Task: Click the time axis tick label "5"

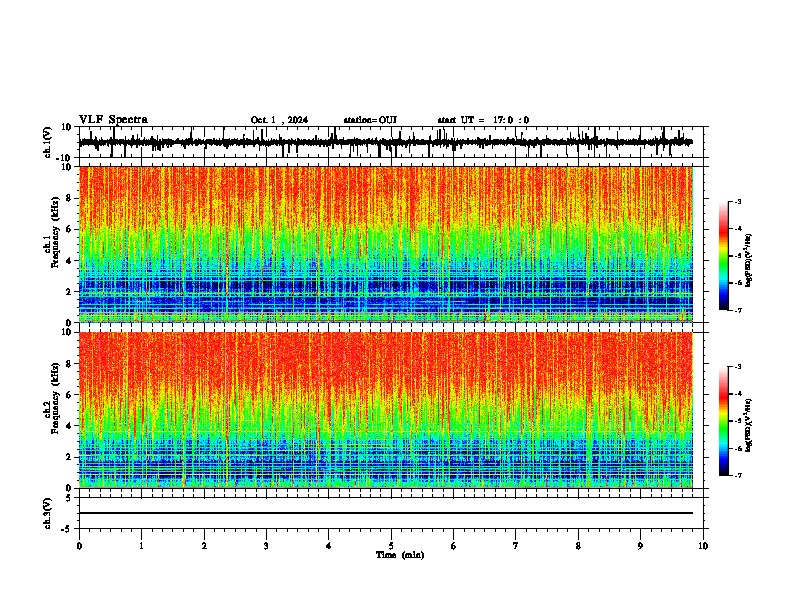Action: [x=391, y=546]
